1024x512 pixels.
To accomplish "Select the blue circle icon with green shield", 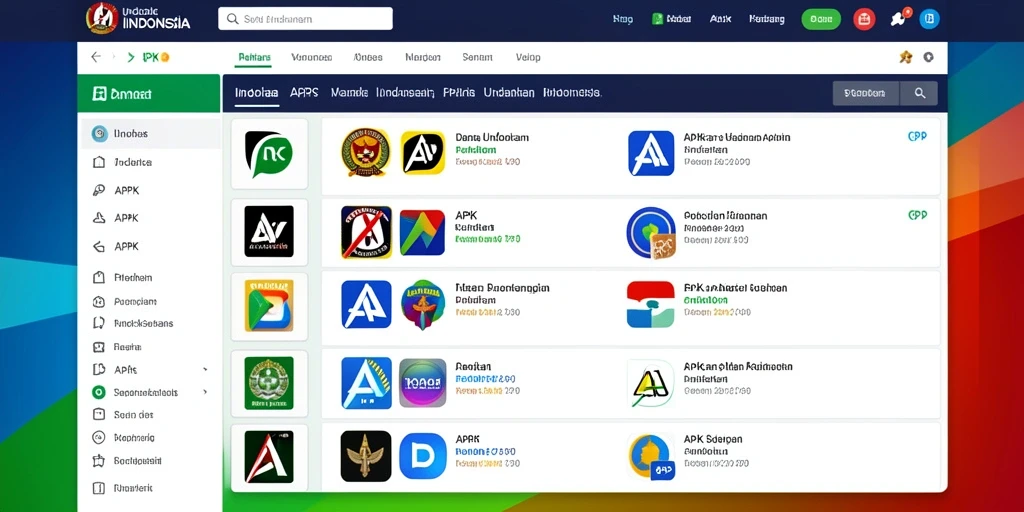I will click(x=651, y=232).
